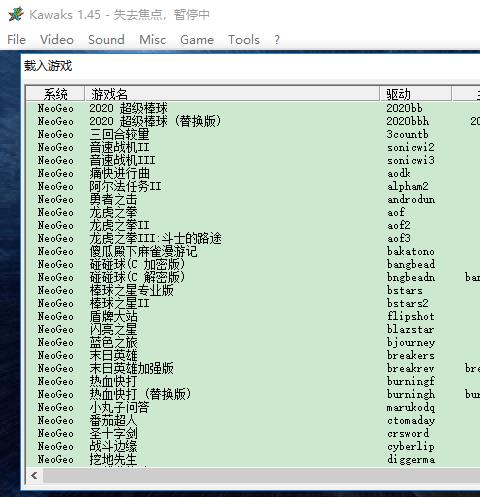Click the blazstar driver cell
The image size is (480, 497).
(x=411, y=329)
